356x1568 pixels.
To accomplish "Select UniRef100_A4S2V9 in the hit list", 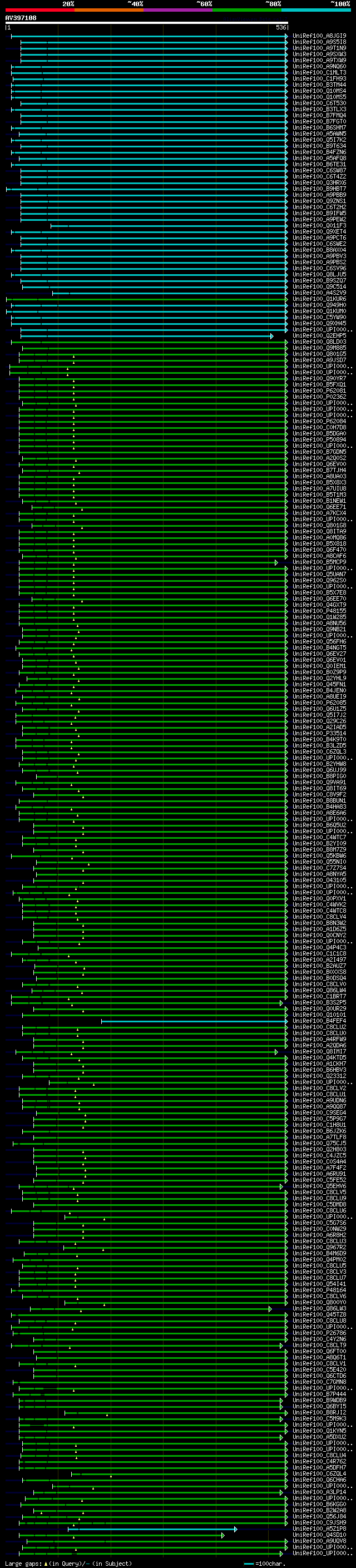I will click(x=319, y=293).
